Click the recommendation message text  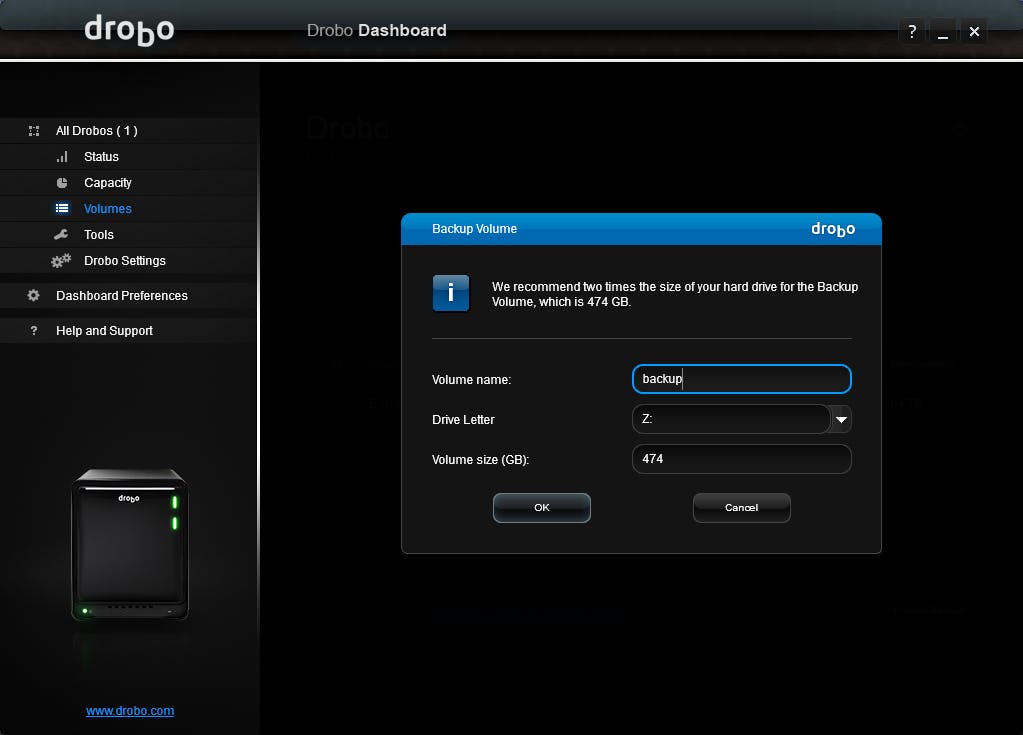point(675,294)
